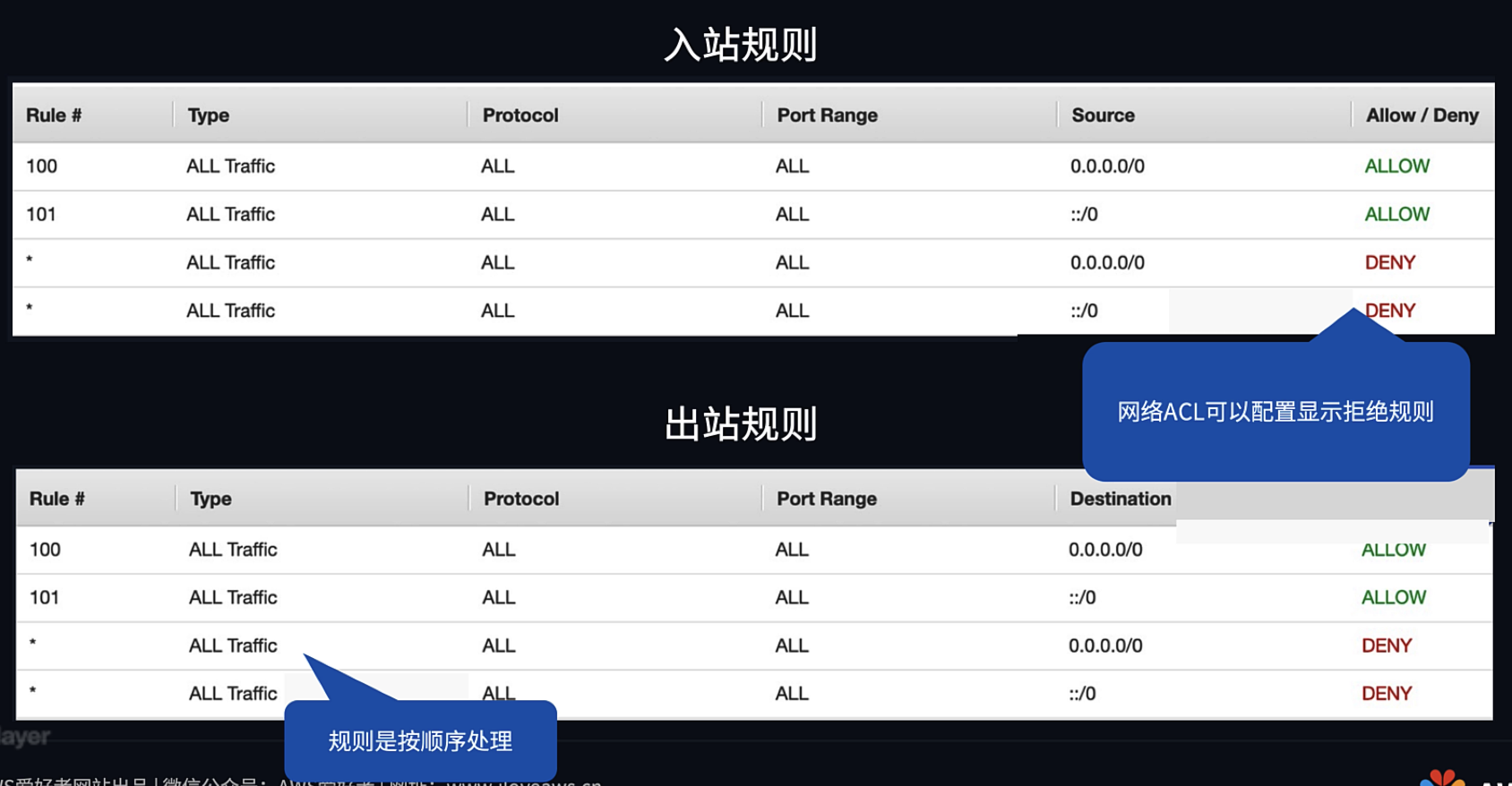This screenshot has width=1512, height=786.
Task: Click Source 0.0.0.0/0 in inbound DENY row
Action: tap(1108, 262)
